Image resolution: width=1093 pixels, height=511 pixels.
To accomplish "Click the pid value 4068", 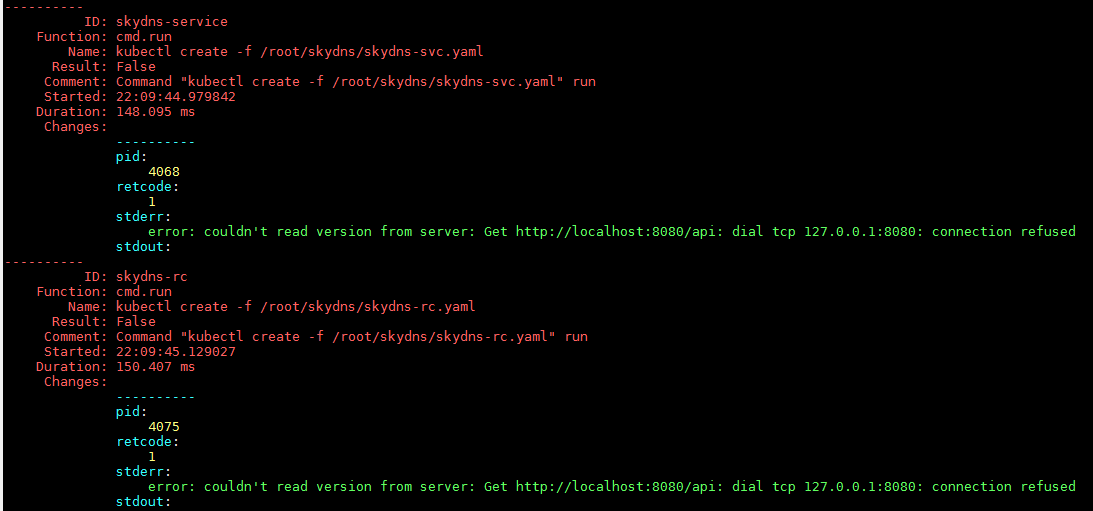I will click(x=164, y=171).
